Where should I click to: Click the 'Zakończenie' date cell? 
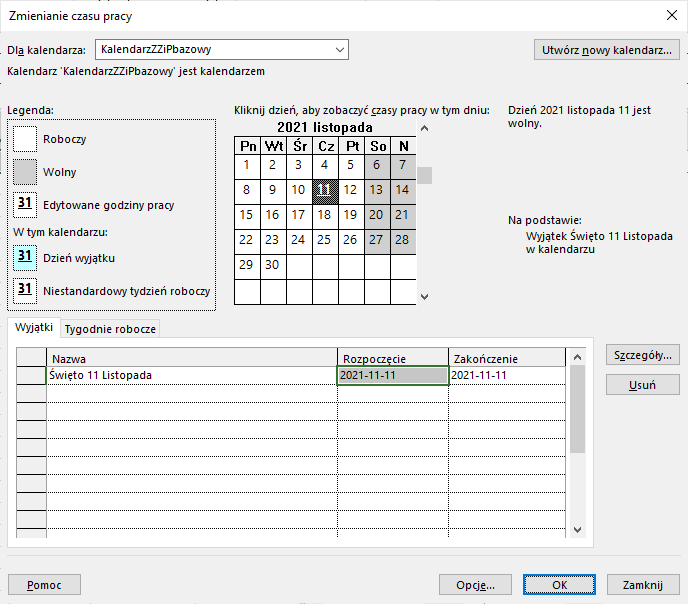tap(506, 375)
